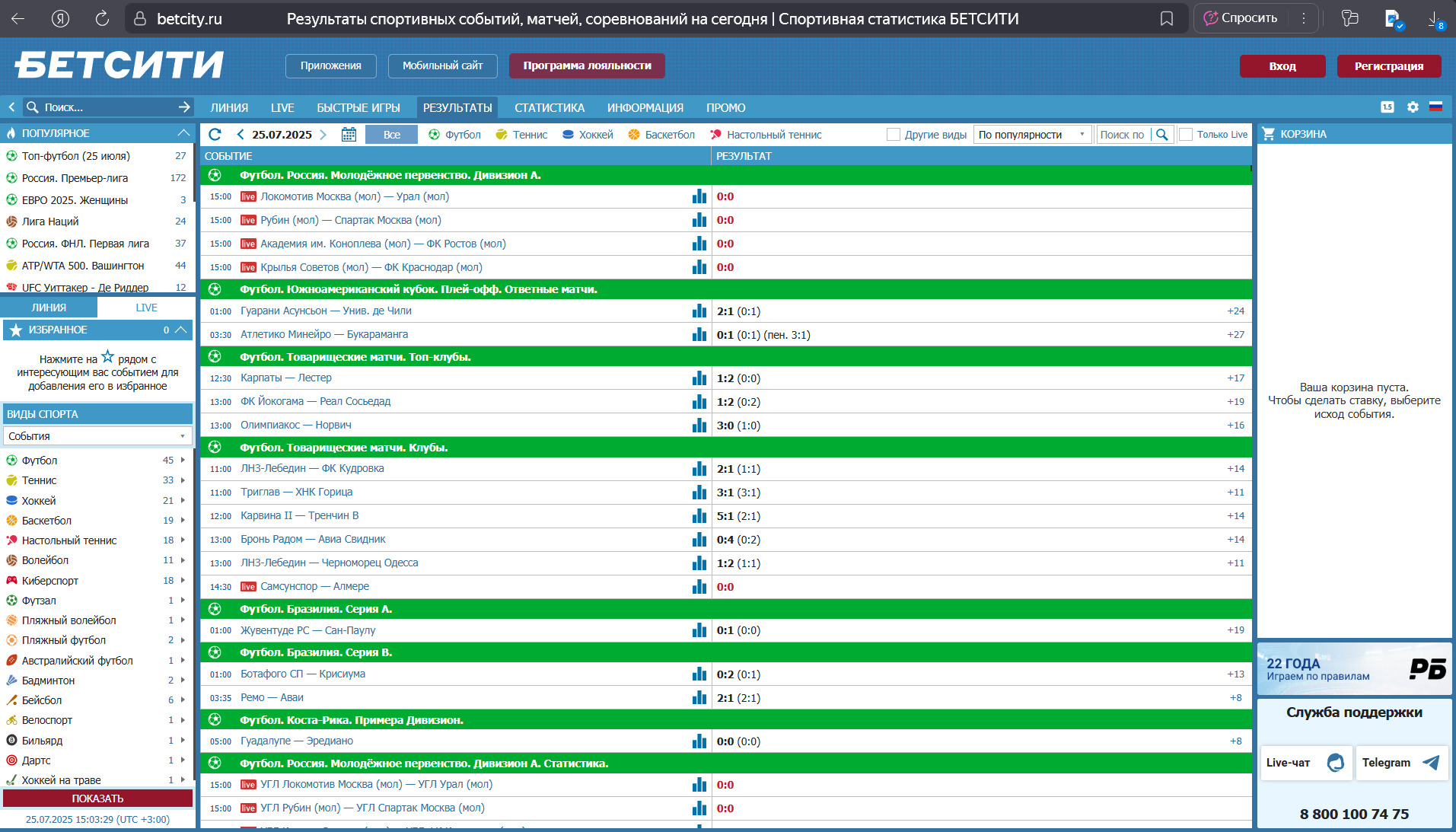The width and height of the screenshot is (1456, 832).
Task: Open settings gear icon in navigation bar
Action: [1413, 107]
